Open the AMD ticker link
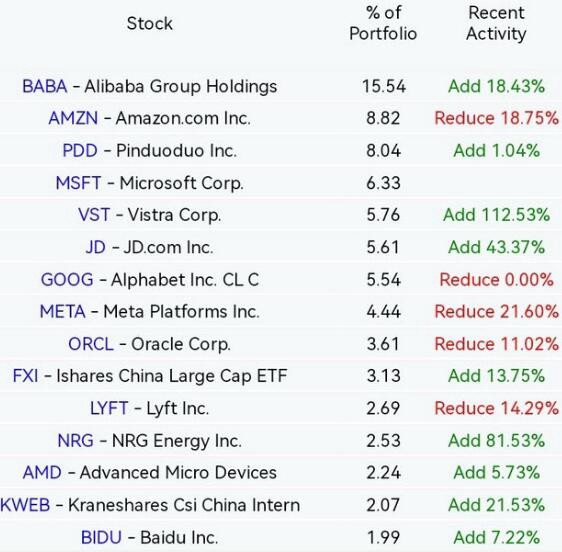This screenshot has width=562, height=552. (x=42, y=472)
